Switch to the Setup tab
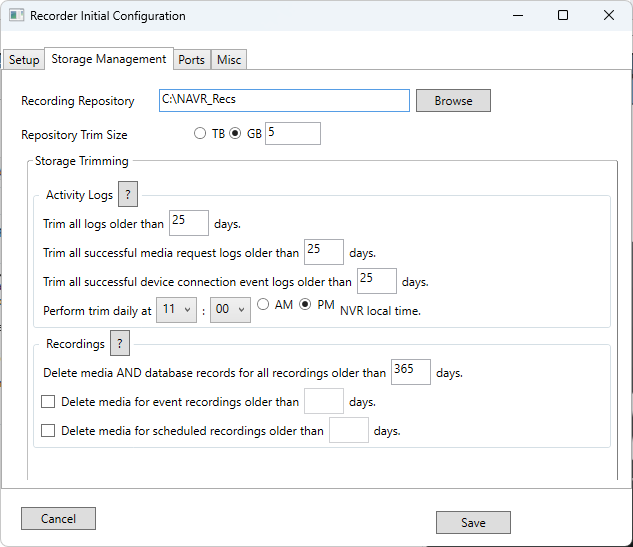Viewport: 633px width, 547px height. point(24,60)
